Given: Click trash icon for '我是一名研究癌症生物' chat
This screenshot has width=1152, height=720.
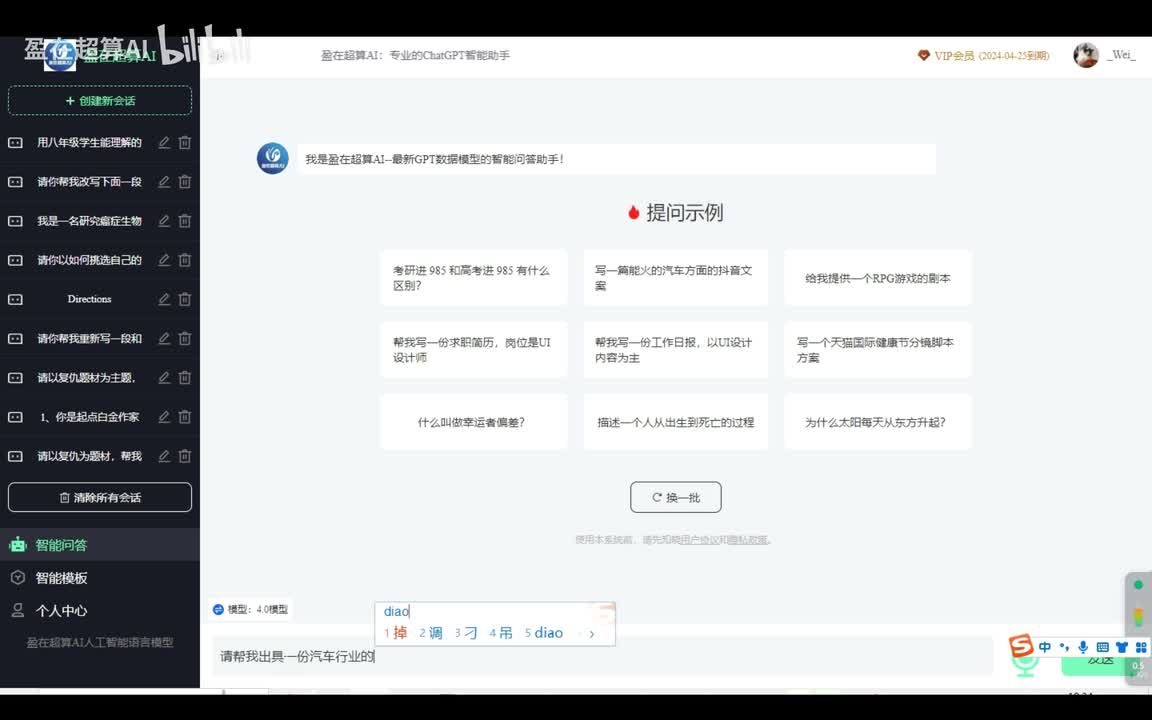Looking at the screenshot, I should 185,221.
